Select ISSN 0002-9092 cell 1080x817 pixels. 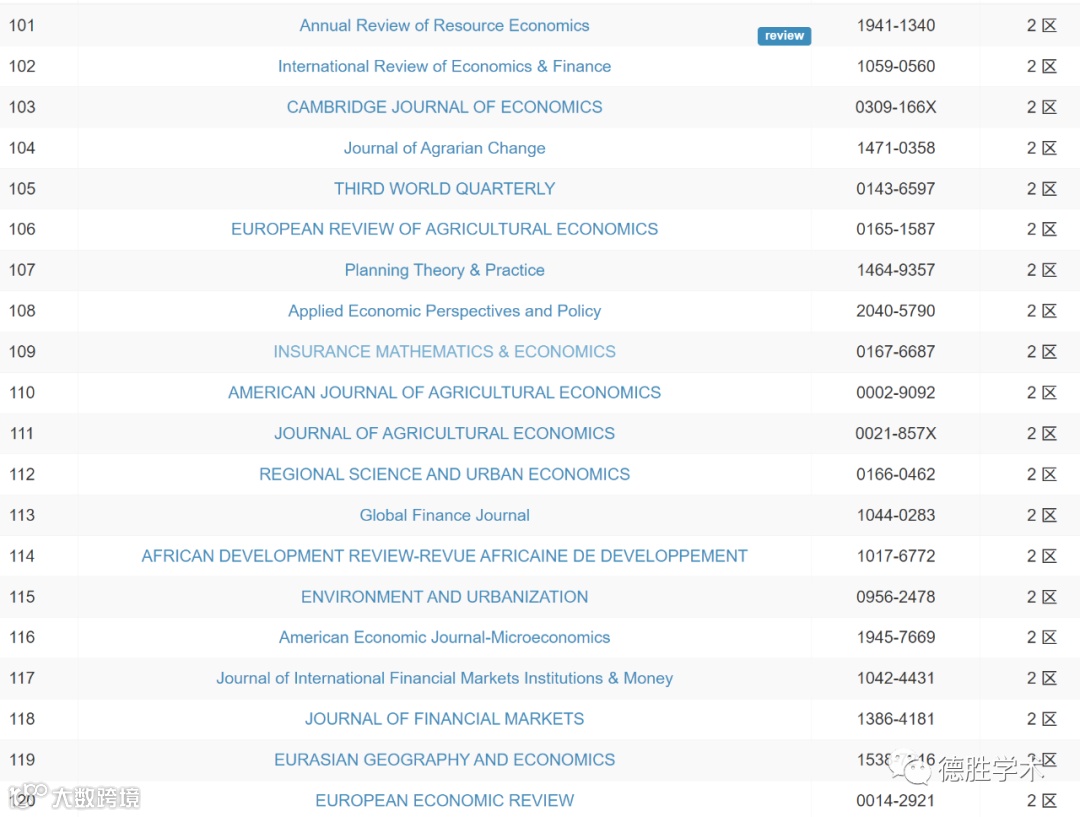(x=895, y=392)
